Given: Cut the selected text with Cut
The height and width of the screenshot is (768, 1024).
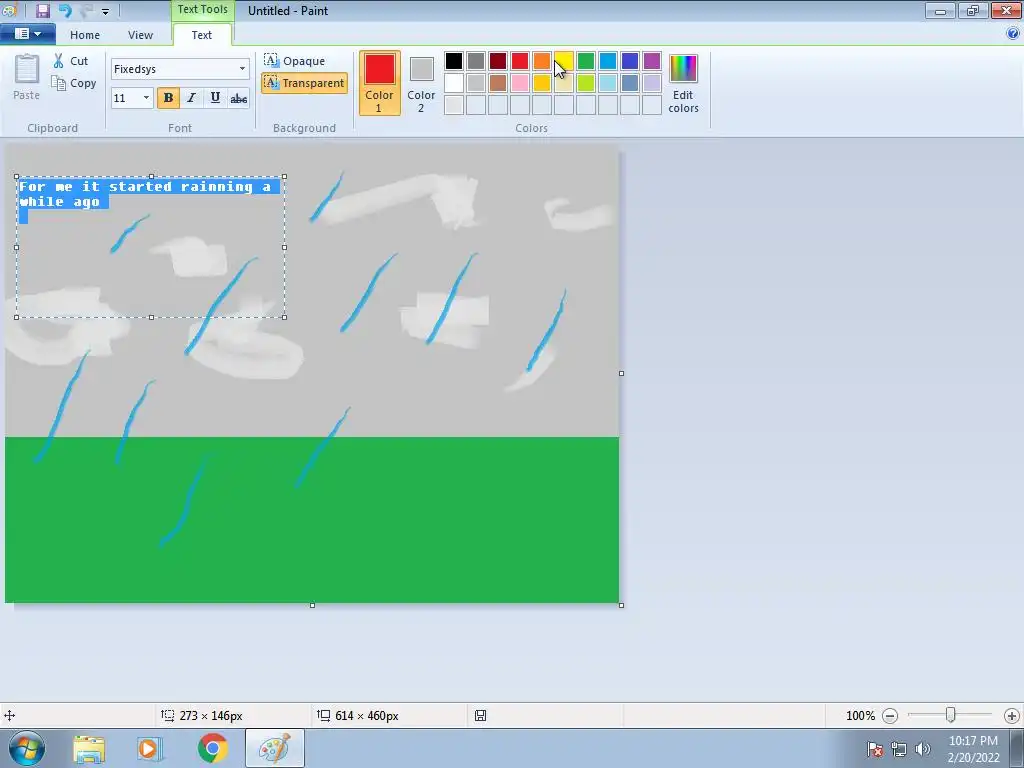Looking at the screenshot, I should (x=71, y=61).
